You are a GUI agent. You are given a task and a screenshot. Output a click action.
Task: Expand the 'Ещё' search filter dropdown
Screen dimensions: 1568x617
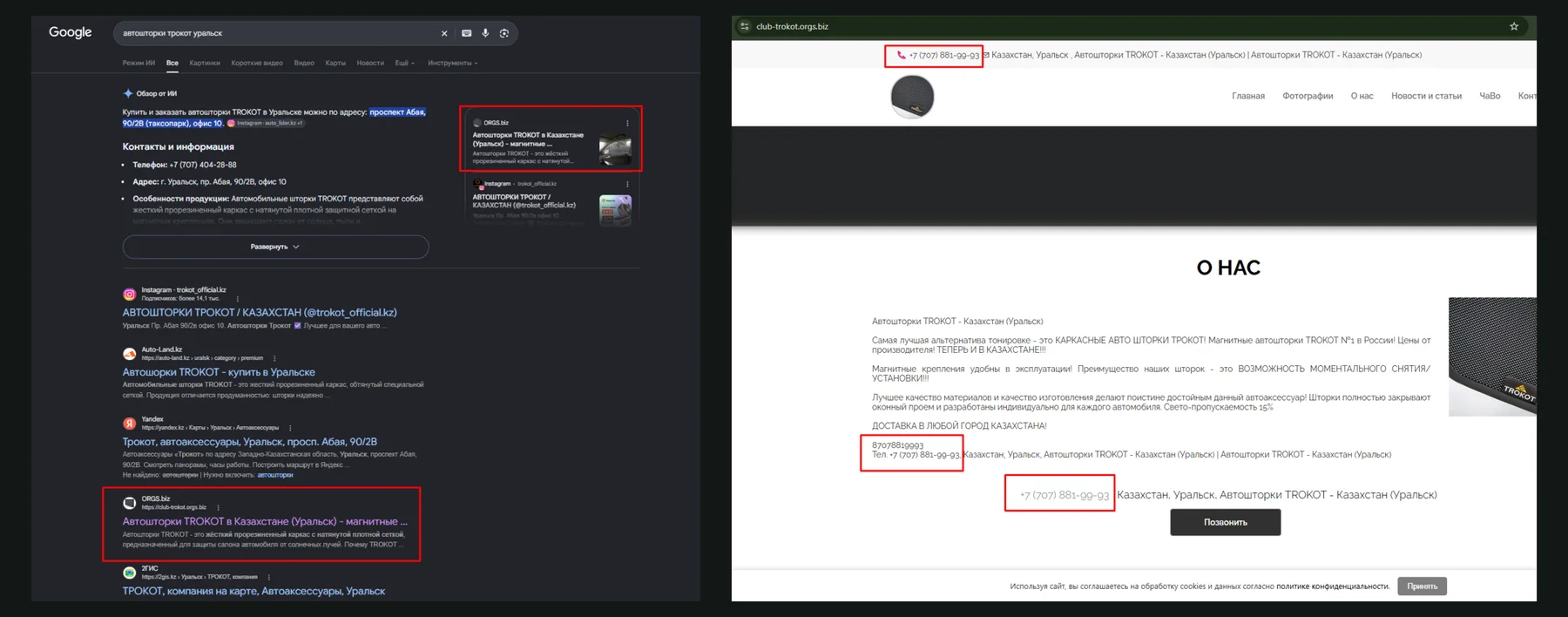click(x=404, y=63)
